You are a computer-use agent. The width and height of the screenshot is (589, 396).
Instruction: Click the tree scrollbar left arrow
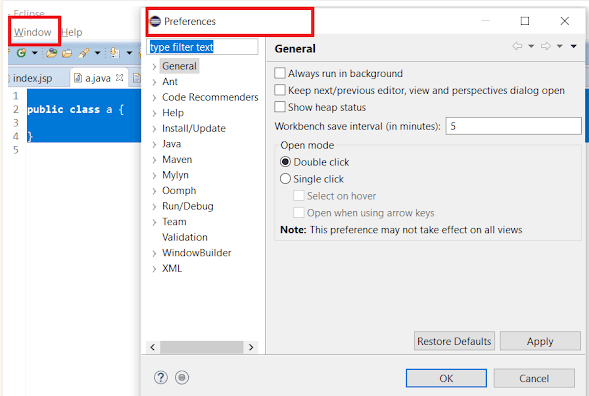pyautogui.click(x=153, y=347)
